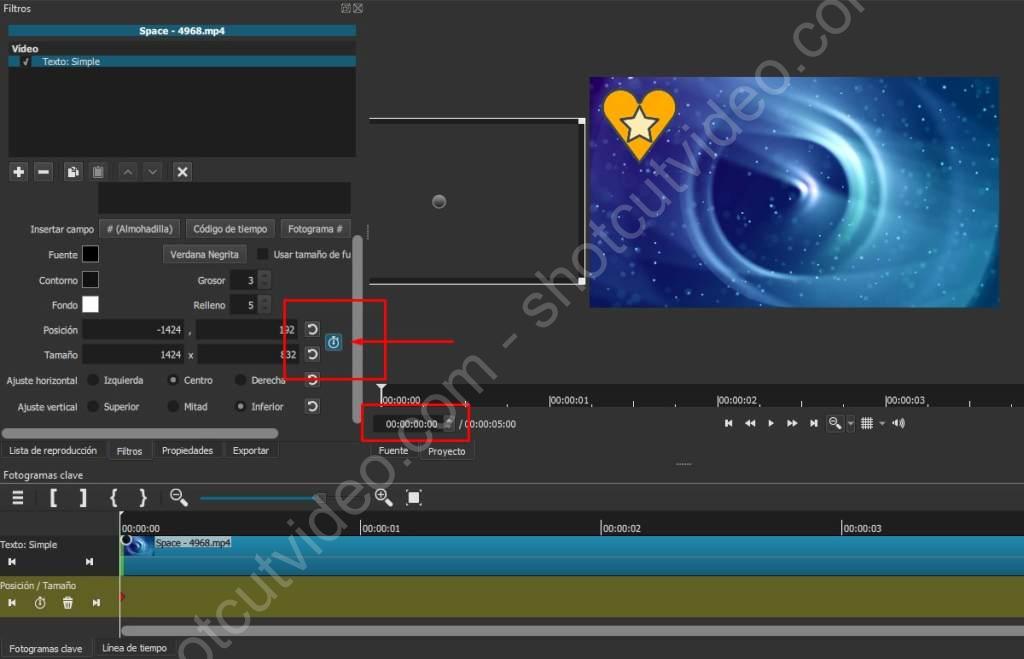The image size is (1024, 659).
Task: Insert Código de tiempo field
Action: coord(230,228)
